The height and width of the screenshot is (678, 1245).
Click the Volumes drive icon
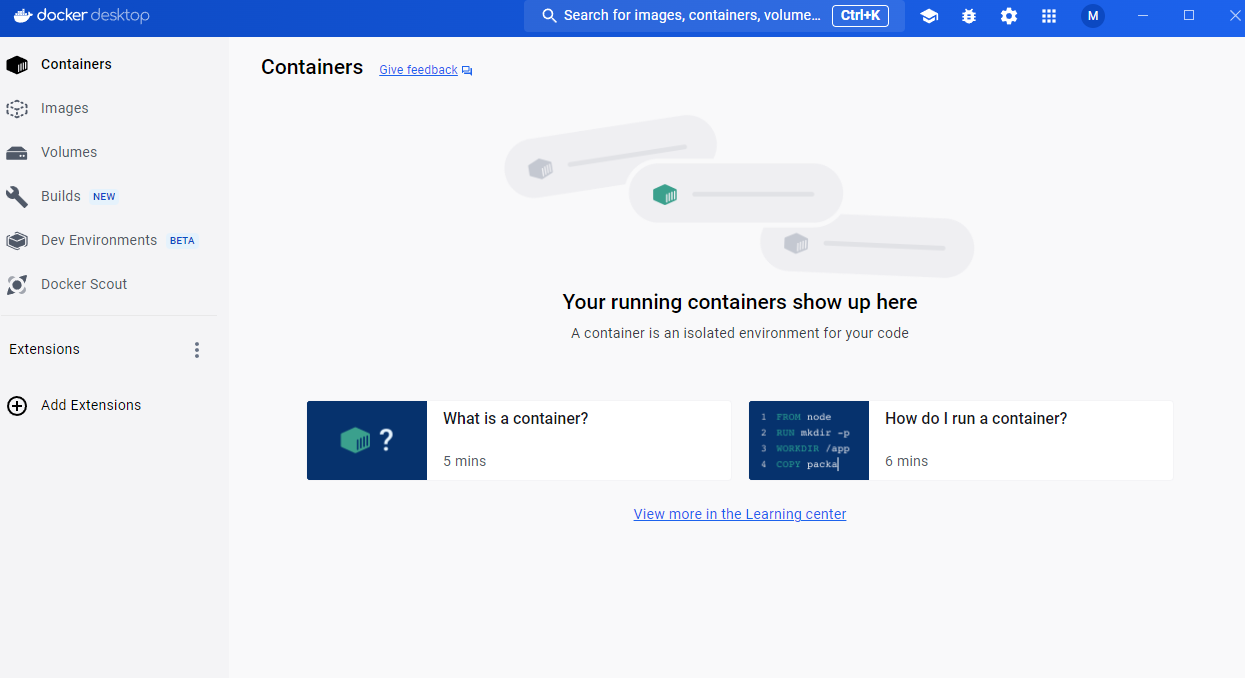click(17, 153)
